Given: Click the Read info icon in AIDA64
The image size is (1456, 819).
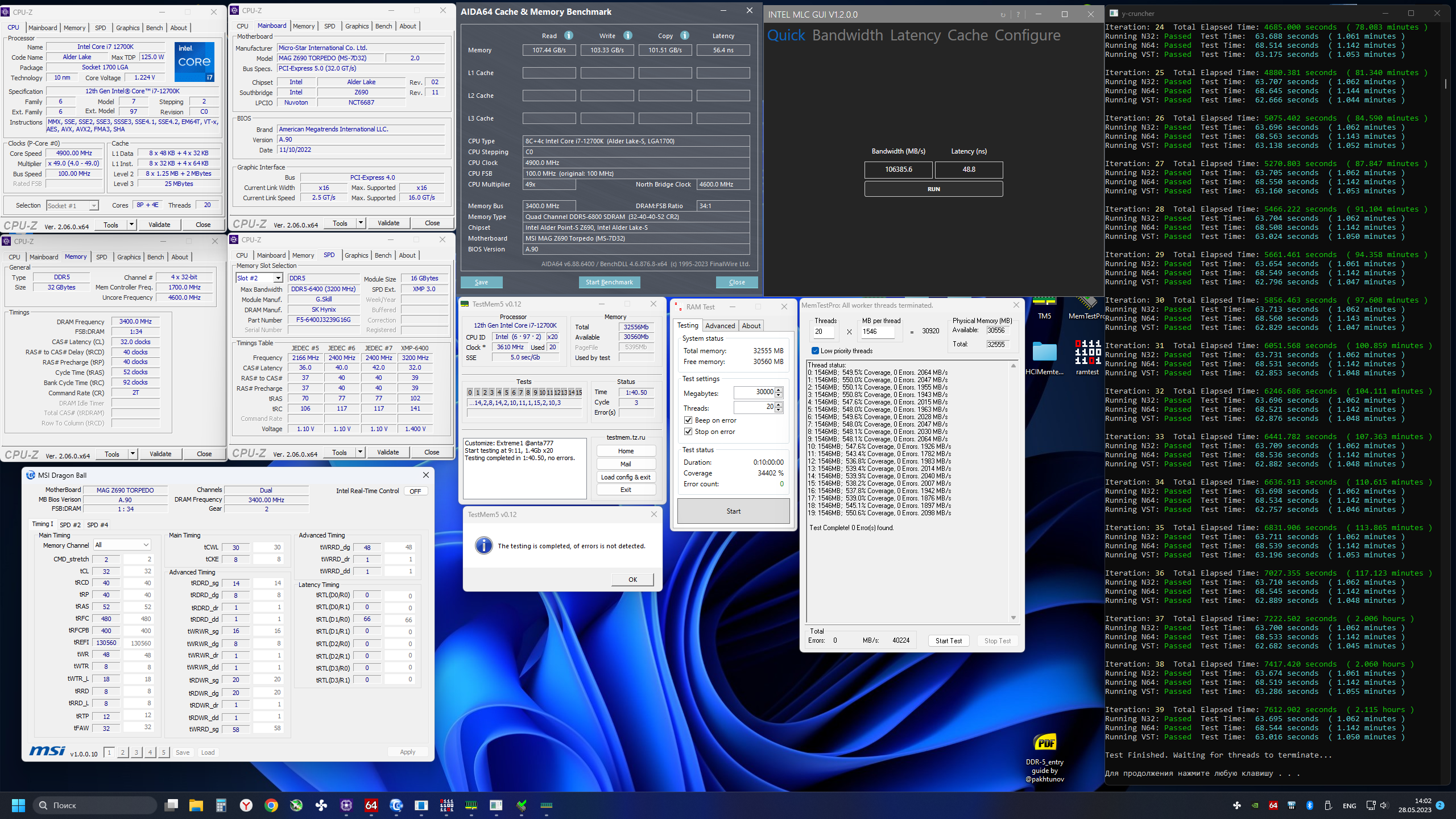Looking at the screenshot, I should click(568, 35).
